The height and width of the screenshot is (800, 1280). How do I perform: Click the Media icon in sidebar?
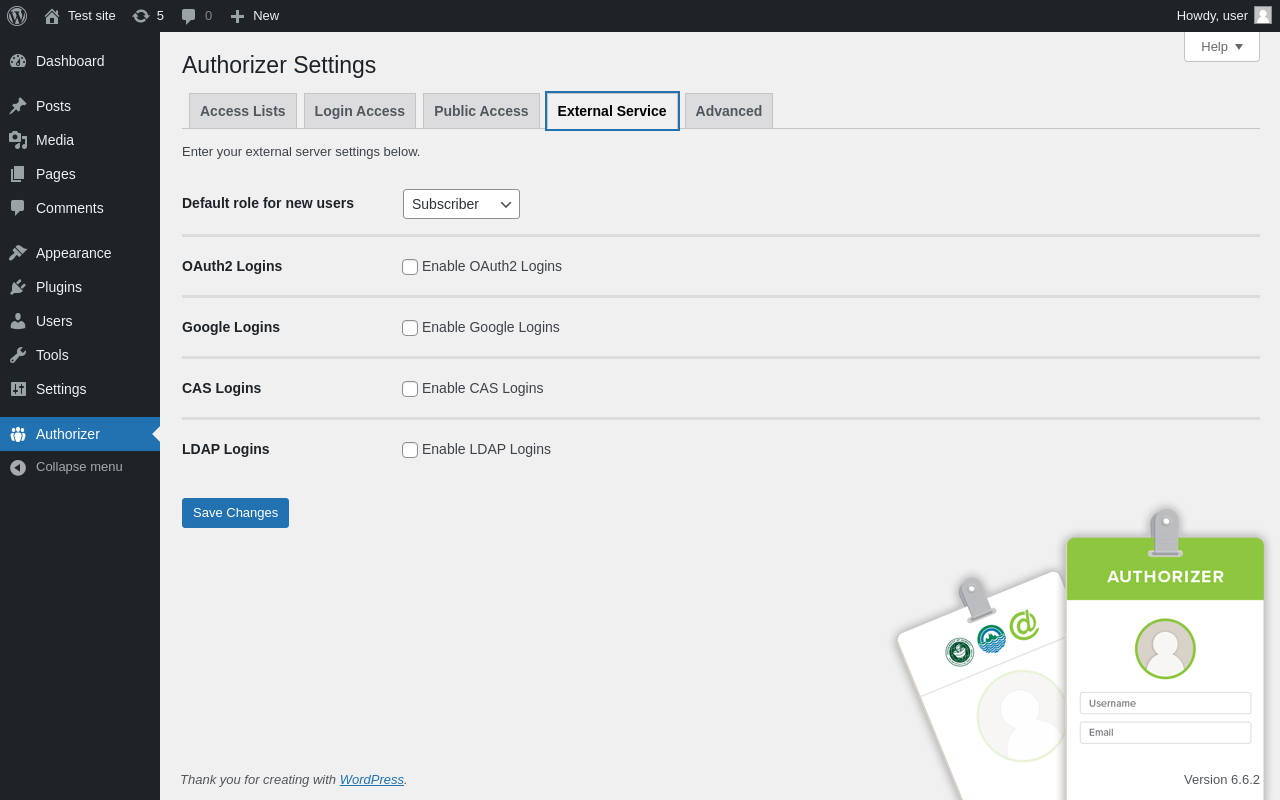[x=18, y=140]
